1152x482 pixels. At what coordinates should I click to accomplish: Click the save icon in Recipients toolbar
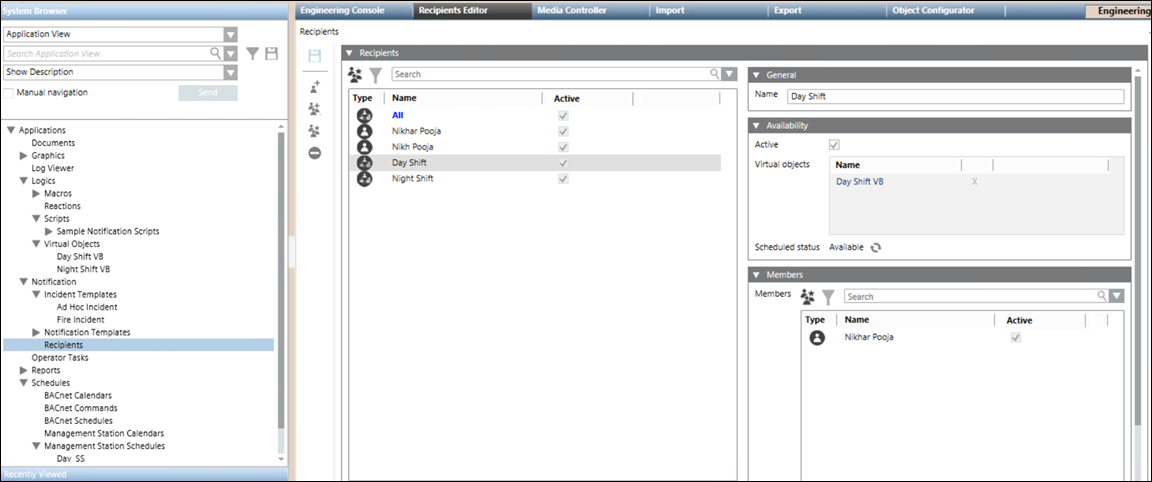click(x=315, y=57)
